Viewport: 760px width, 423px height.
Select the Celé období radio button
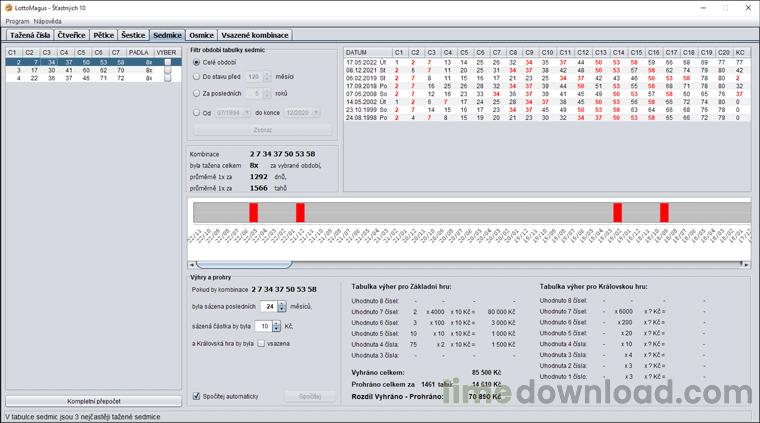(x=196, y=63)
